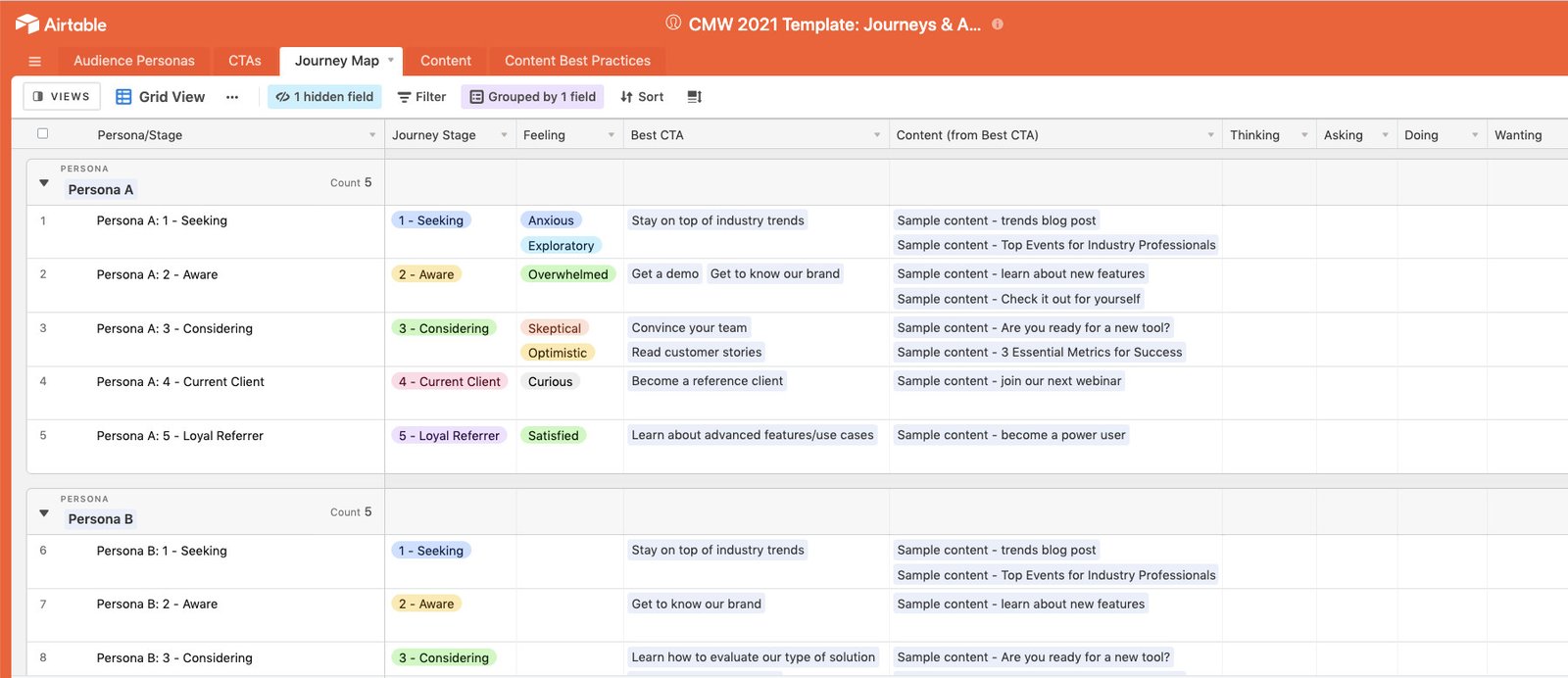1568x678 pixels.
Task: Open the Sort options
Action: coord(642,97)
